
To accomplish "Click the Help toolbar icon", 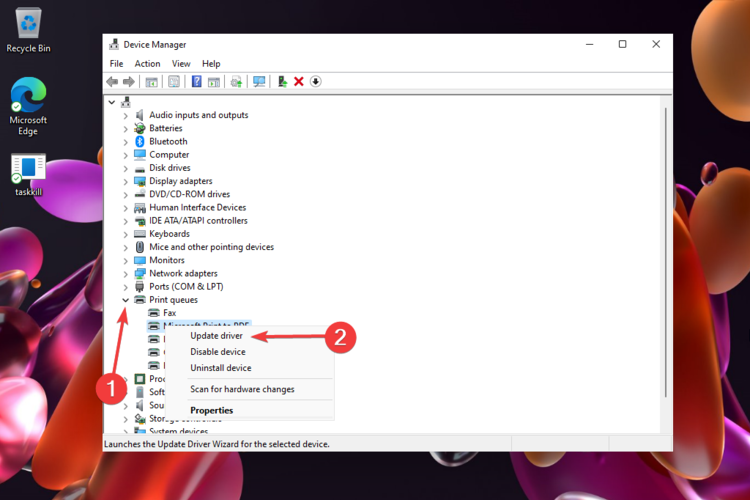I will pos(197,81).
